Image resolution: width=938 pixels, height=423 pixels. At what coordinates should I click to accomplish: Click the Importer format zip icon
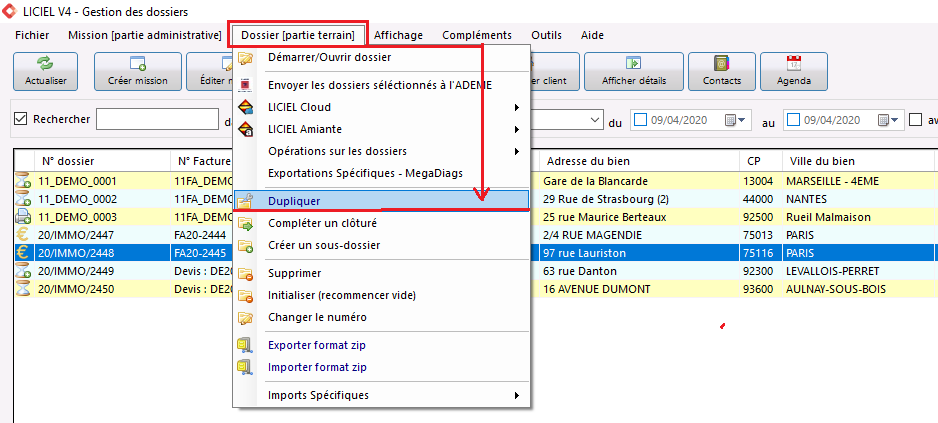coord(245,367)
